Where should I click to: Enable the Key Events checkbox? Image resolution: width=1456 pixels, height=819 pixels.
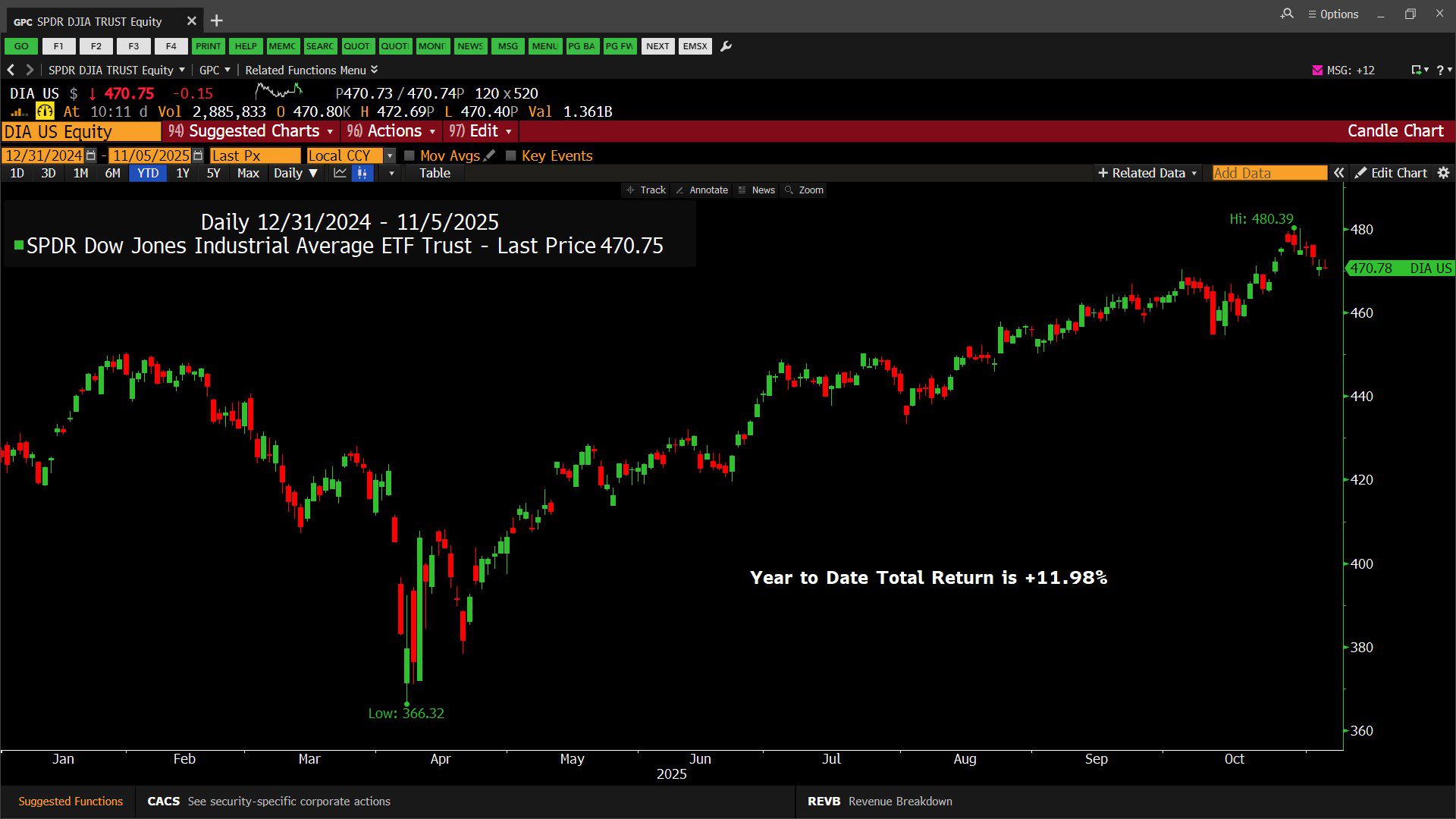511,155
